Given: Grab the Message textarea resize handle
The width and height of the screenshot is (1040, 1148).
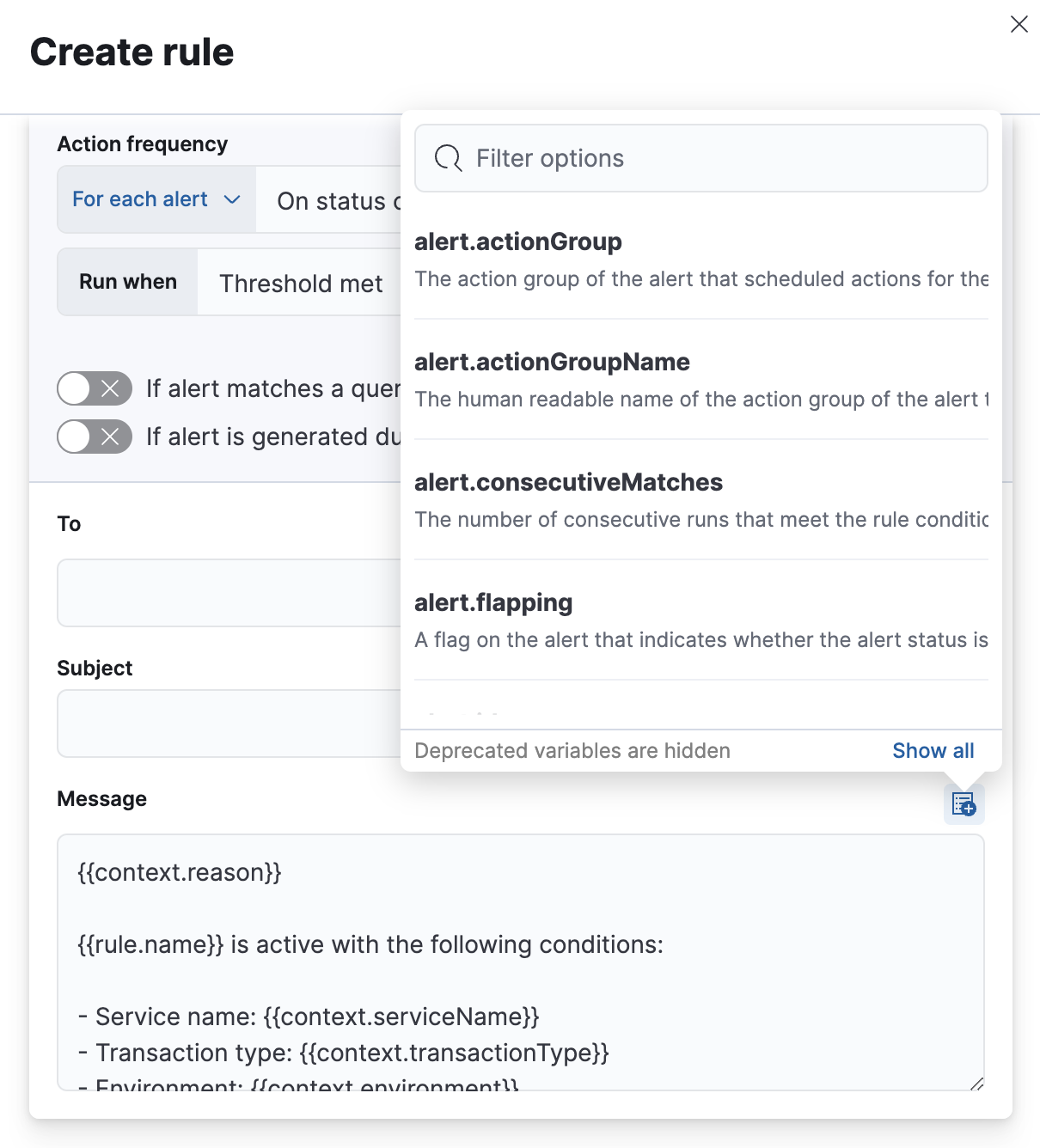Looking at the screenshot, I should coord(976,1084).
